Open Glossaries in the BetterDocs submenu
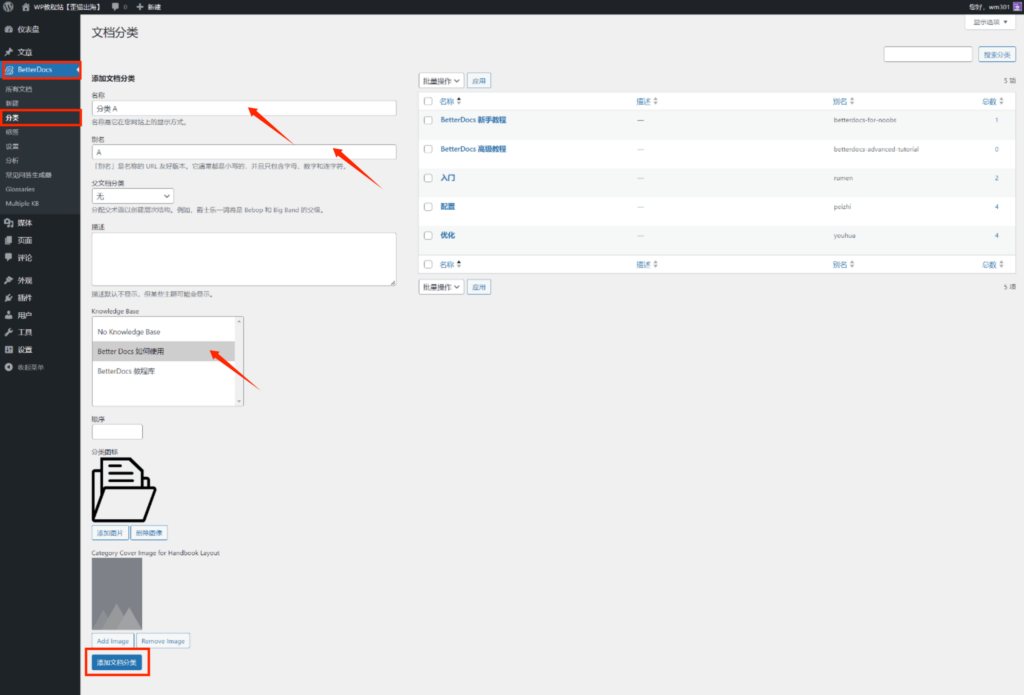The width and height of the screenshot is (1024, 695). pyautogui.click(x=20, y=189)
